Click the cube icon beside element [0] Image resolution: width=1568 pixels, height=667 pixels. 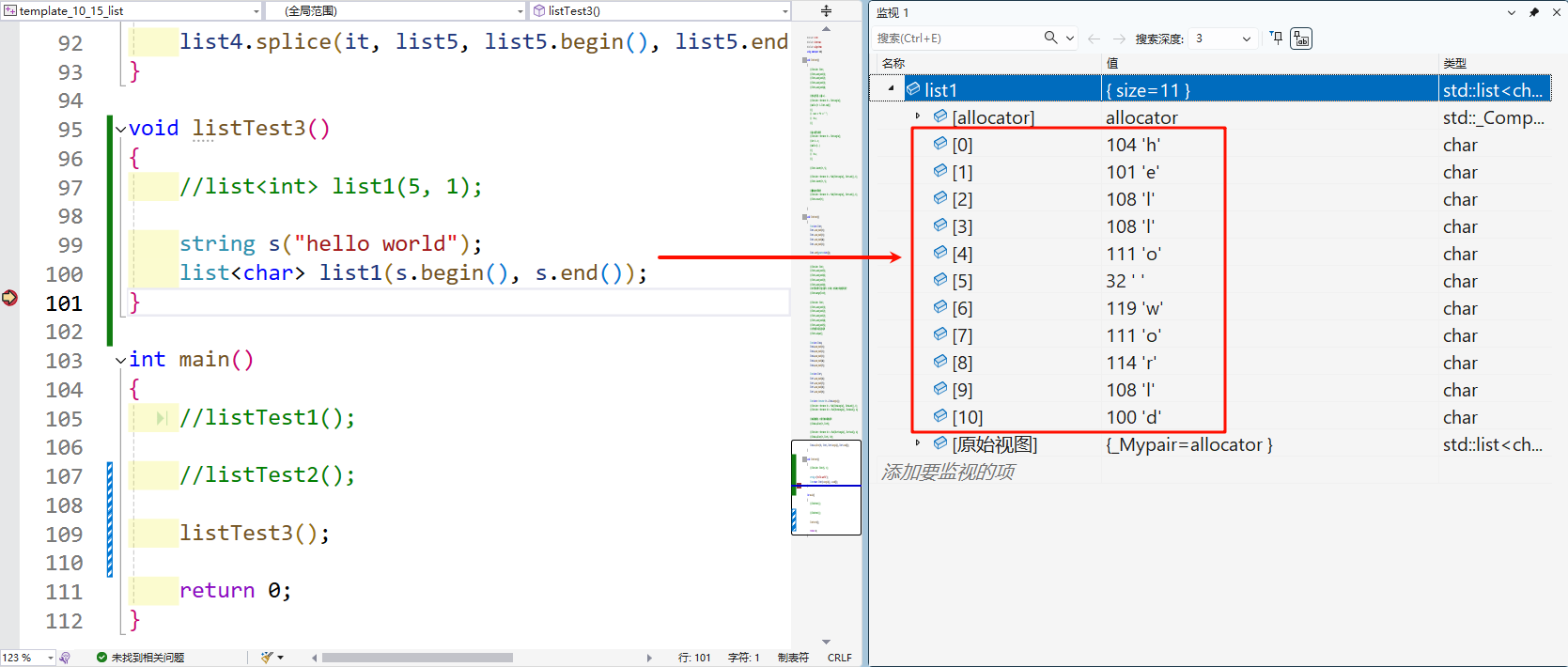pyautogui.click(x=940, y=144)
